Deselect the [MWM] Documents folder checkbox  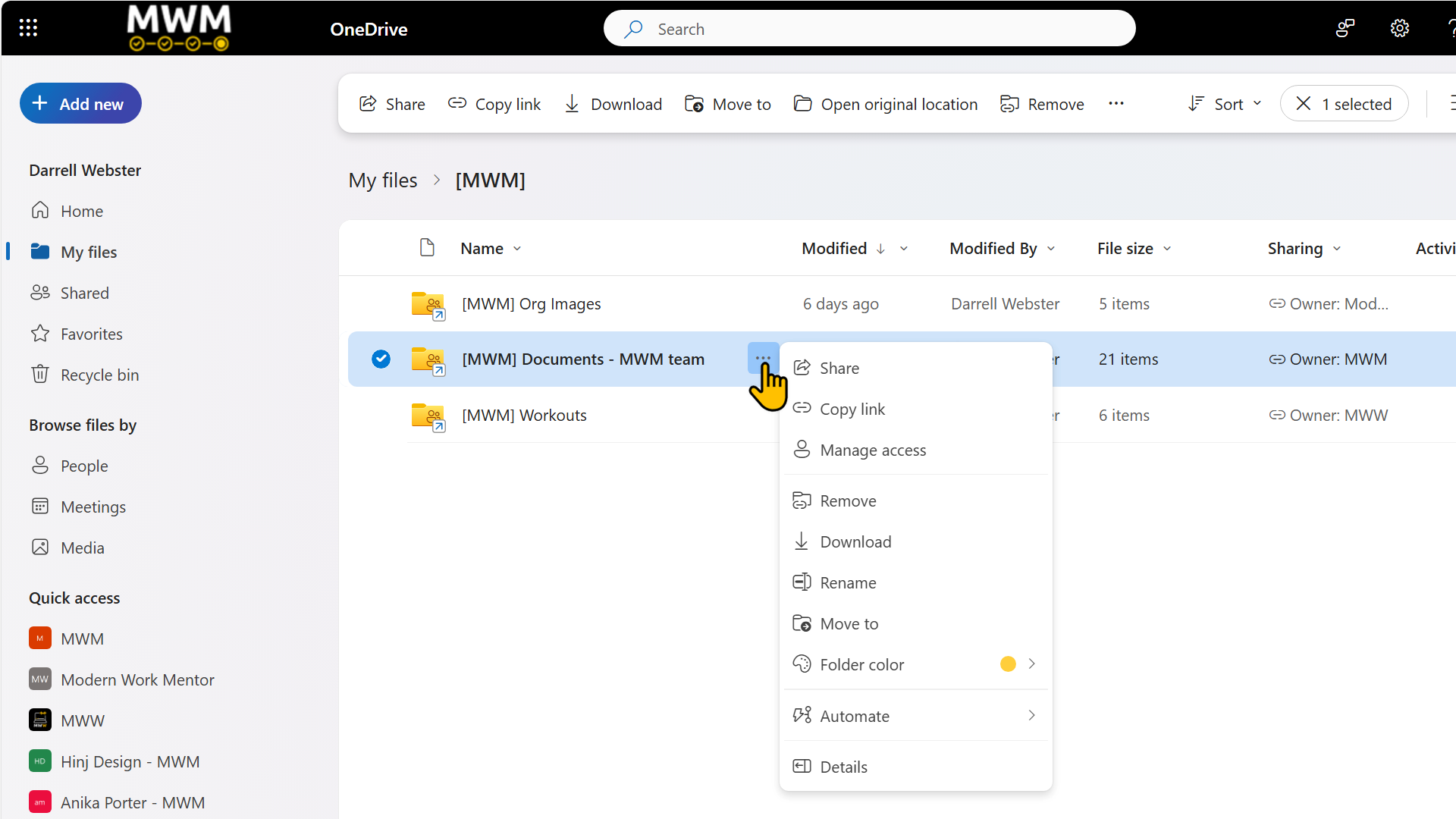pyautogui.click(x=380, y=359)
